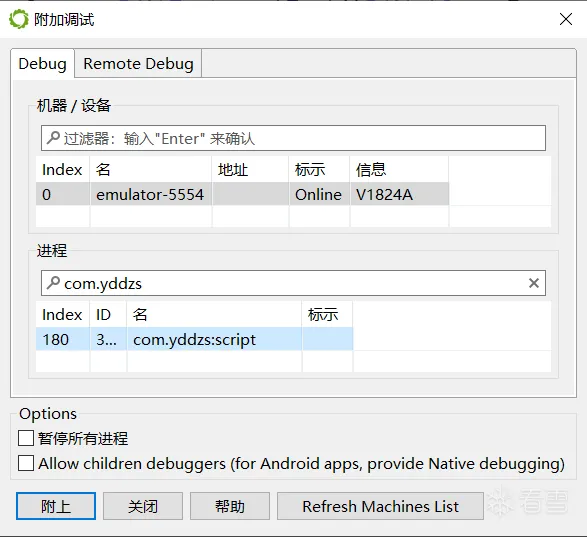The height and width of the screenshot is (537, 587).
Task: Switch to the Debug tab
Action: (x=43, y=63)
